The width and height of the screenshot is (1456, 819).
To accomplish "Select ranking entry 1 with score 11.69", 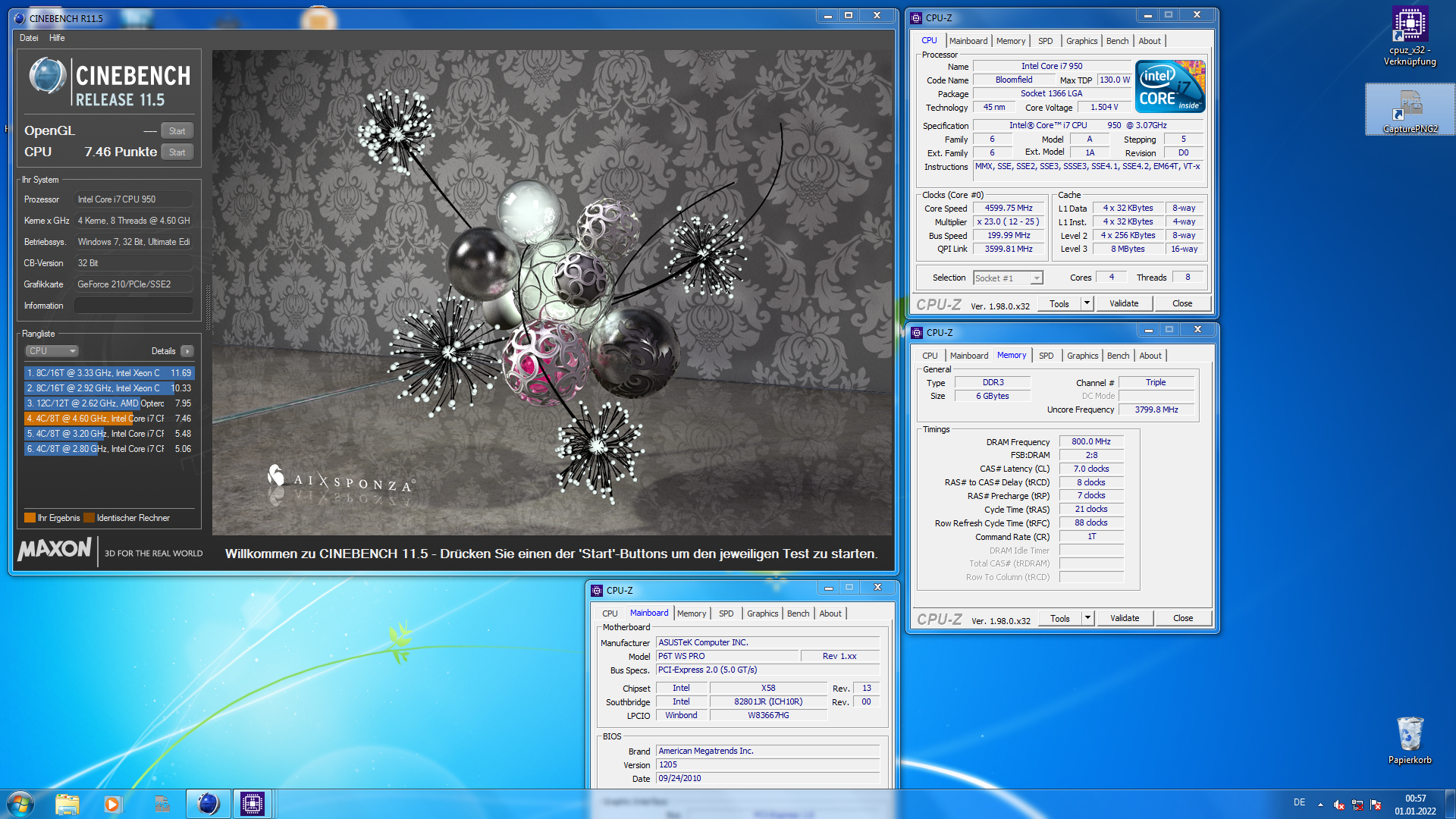I will click(x=109, y=373).
